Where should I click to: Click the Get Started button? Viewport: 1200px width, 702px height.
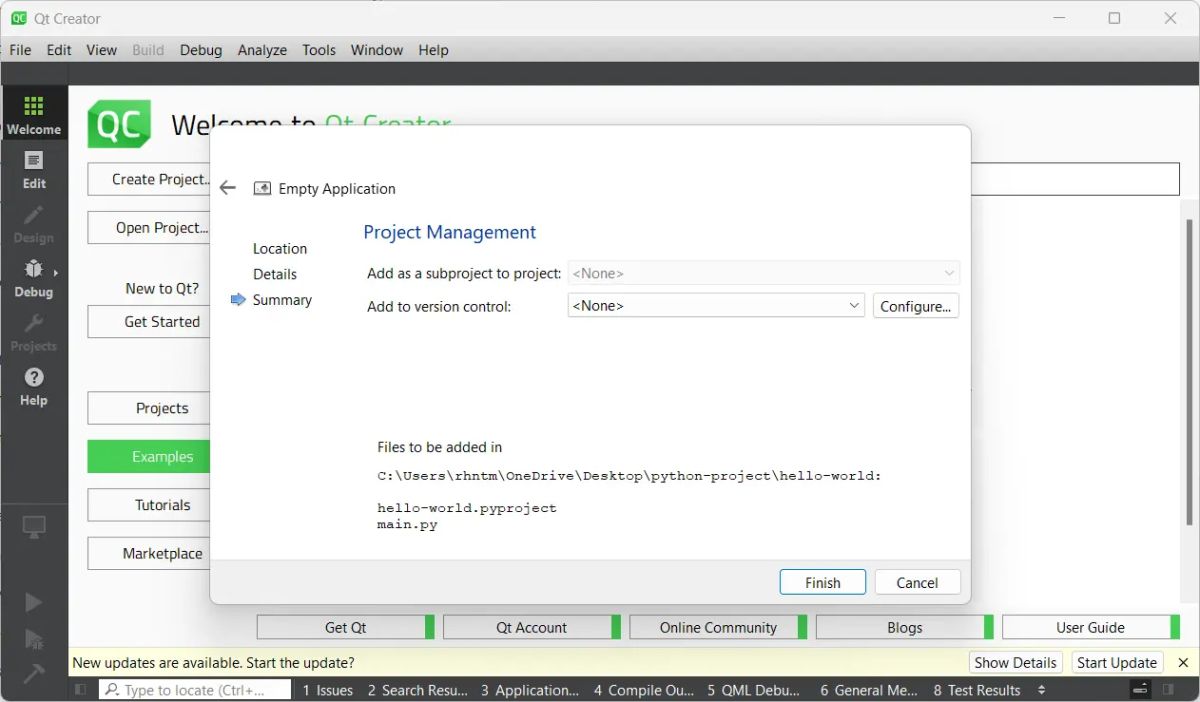pyautogui.click(x=150, y=321)
